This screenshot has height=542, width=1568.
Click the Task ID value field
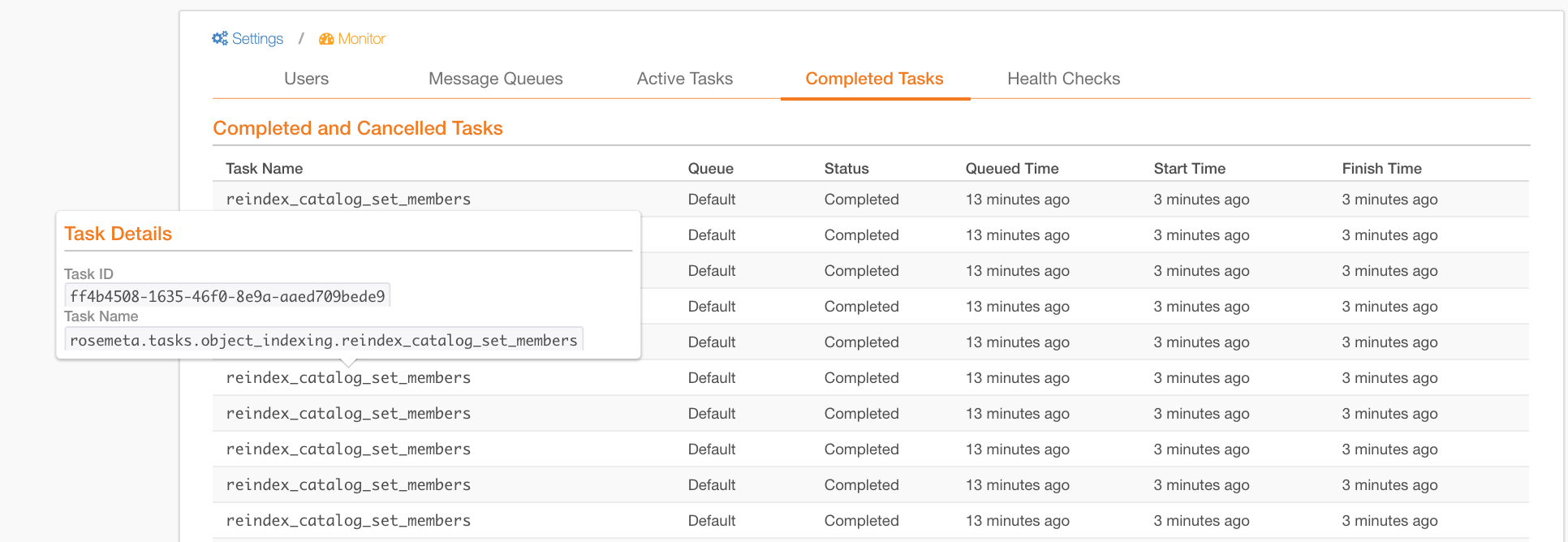[227, 296]
